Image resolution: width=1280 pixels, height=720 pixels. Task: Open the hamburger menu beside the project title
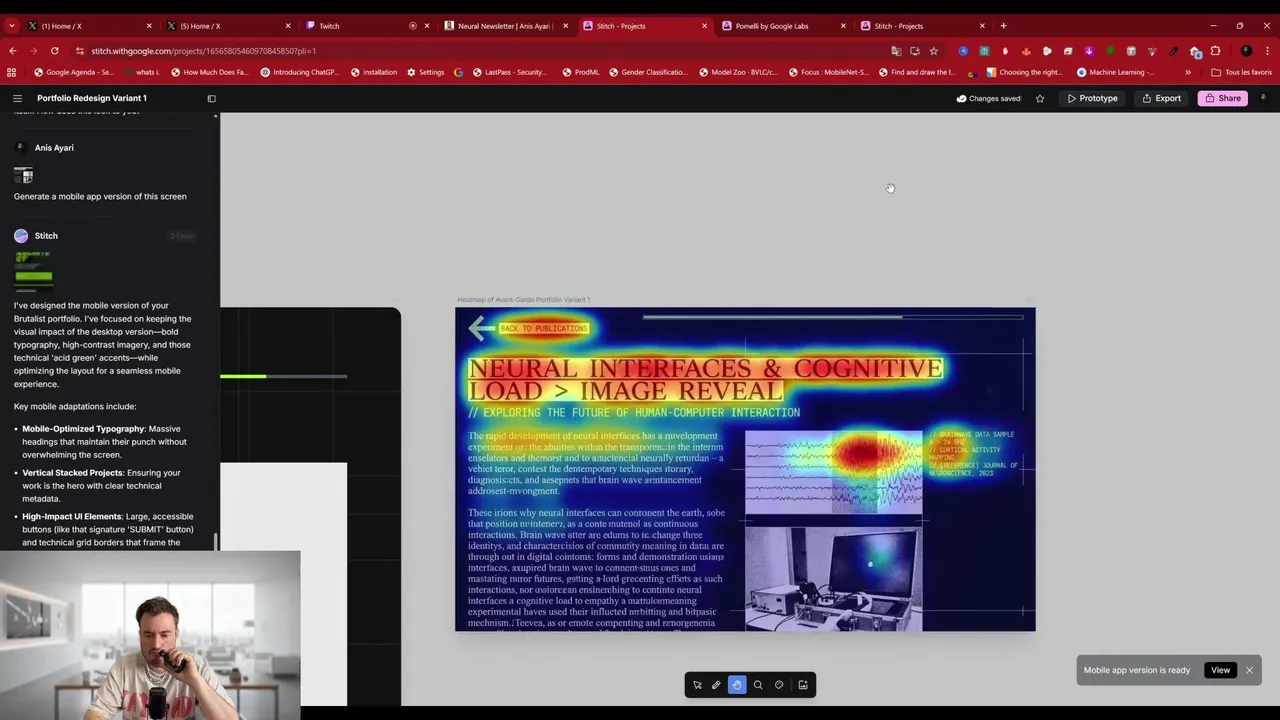[x=17, y=98]
